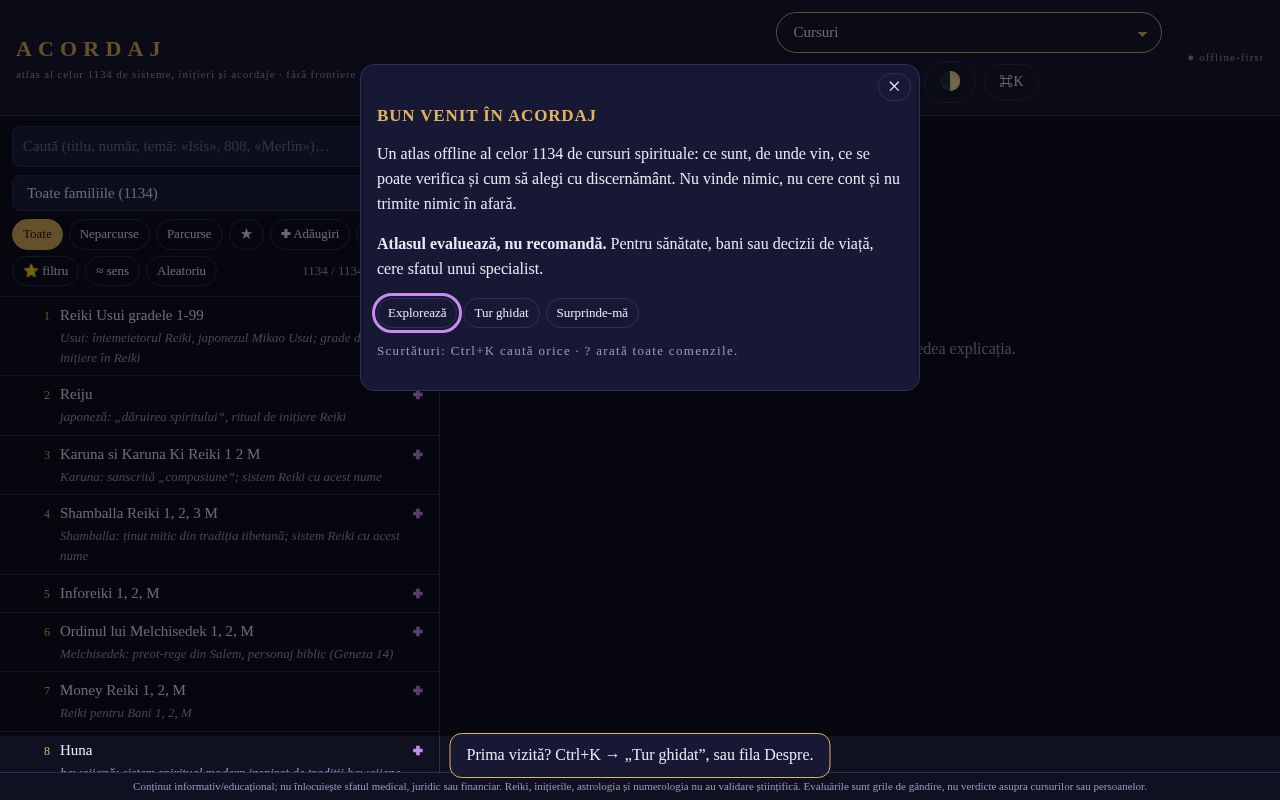
Task: Toggle the star favorites filter chip
Action: click(246, 234)
